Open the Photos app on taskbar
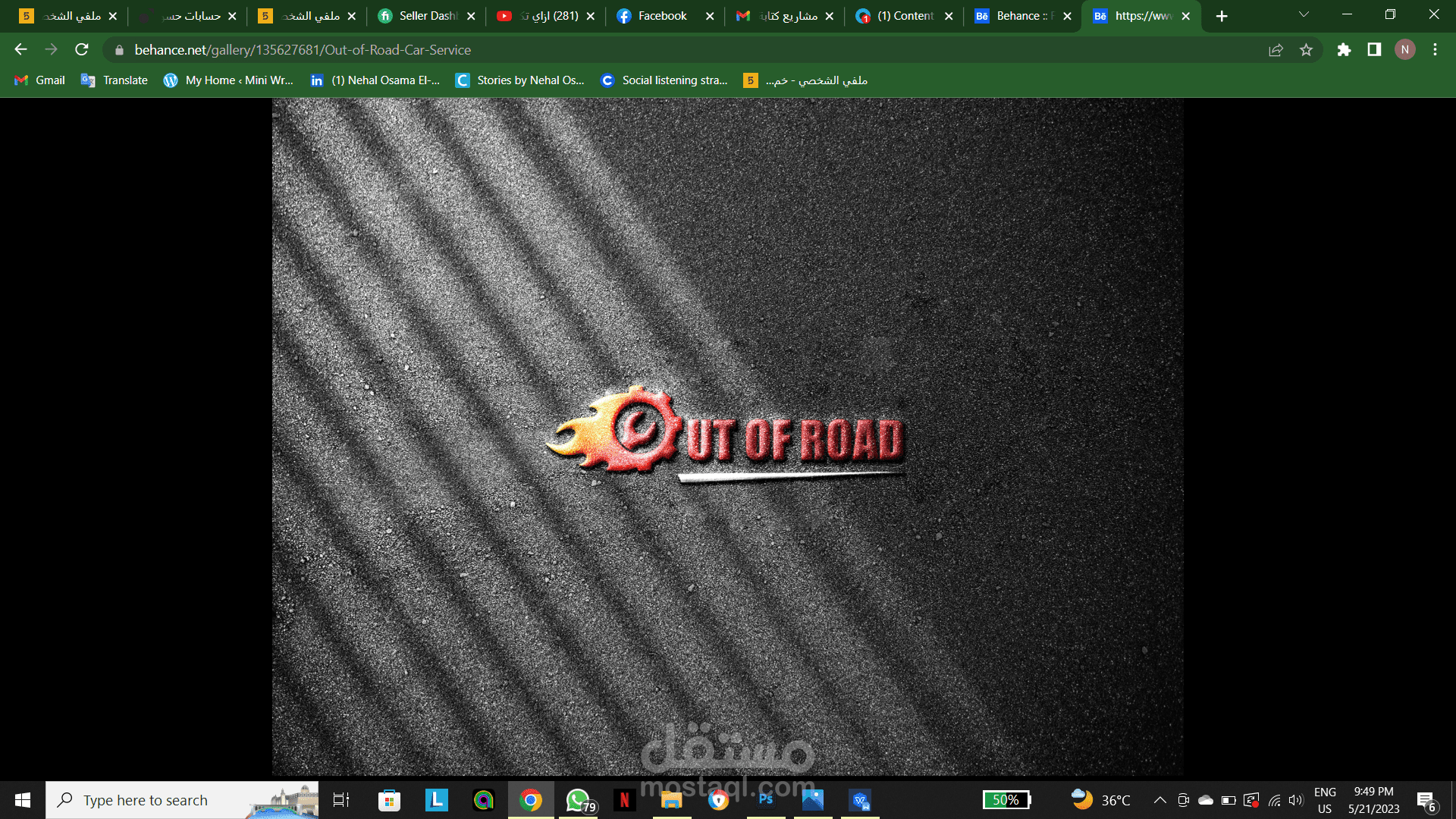 [813, 800]
